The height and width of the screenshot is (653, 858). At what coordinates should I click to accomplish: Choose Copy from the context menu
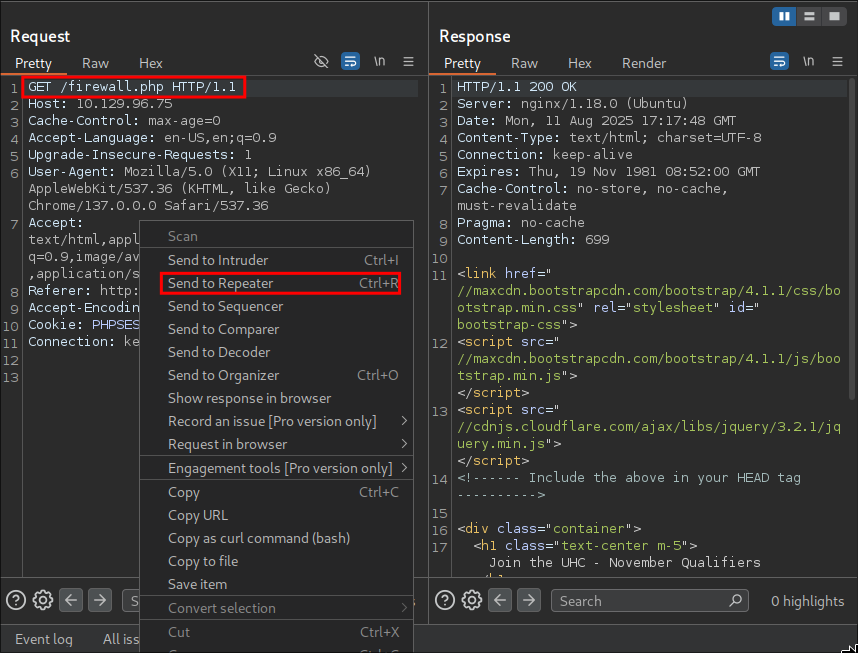[276, 492]
